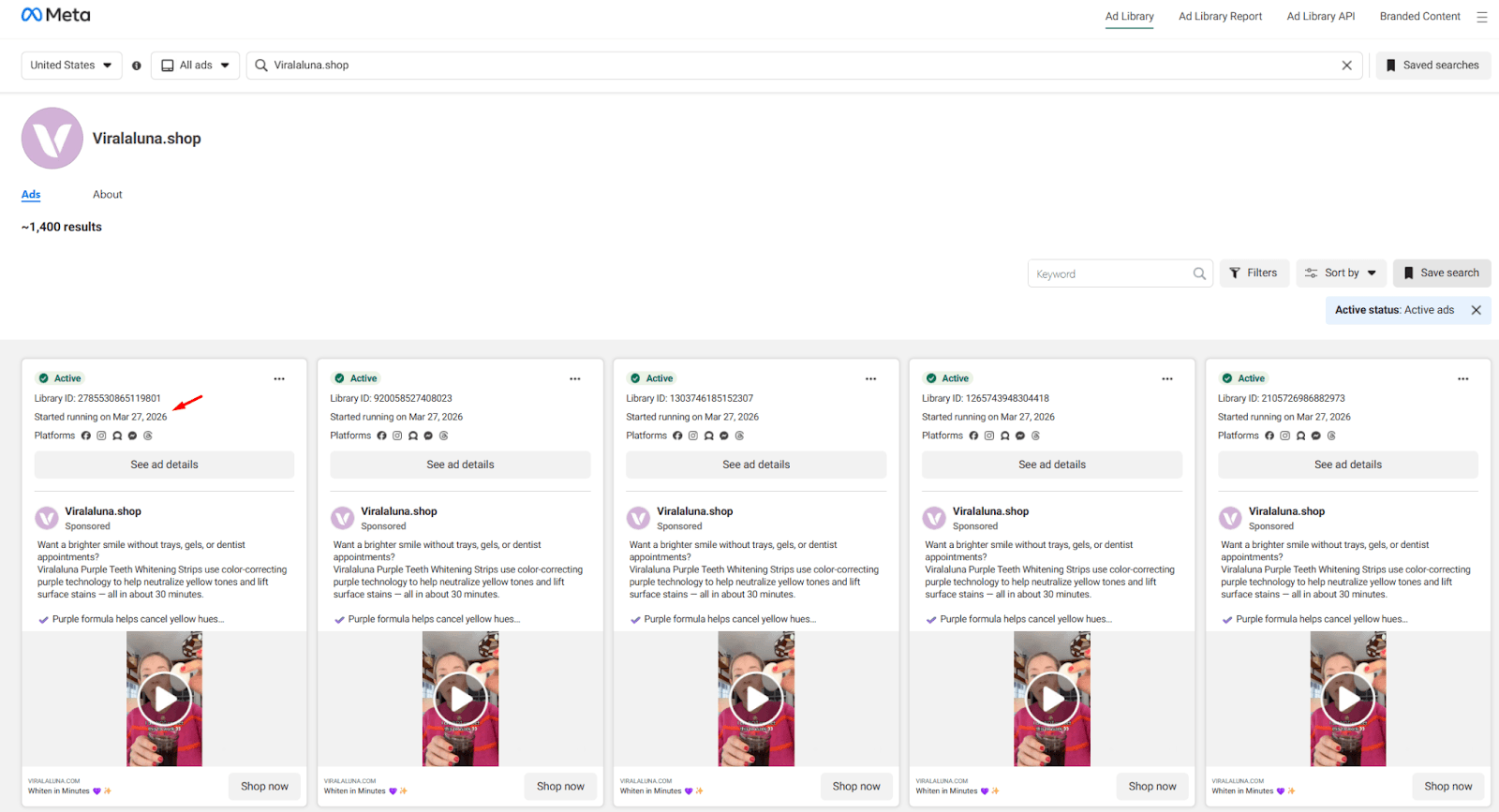Click the Keyword search magnifier icon
The width and height of the screenshot is (1499, 812).
pos(1199,273)
